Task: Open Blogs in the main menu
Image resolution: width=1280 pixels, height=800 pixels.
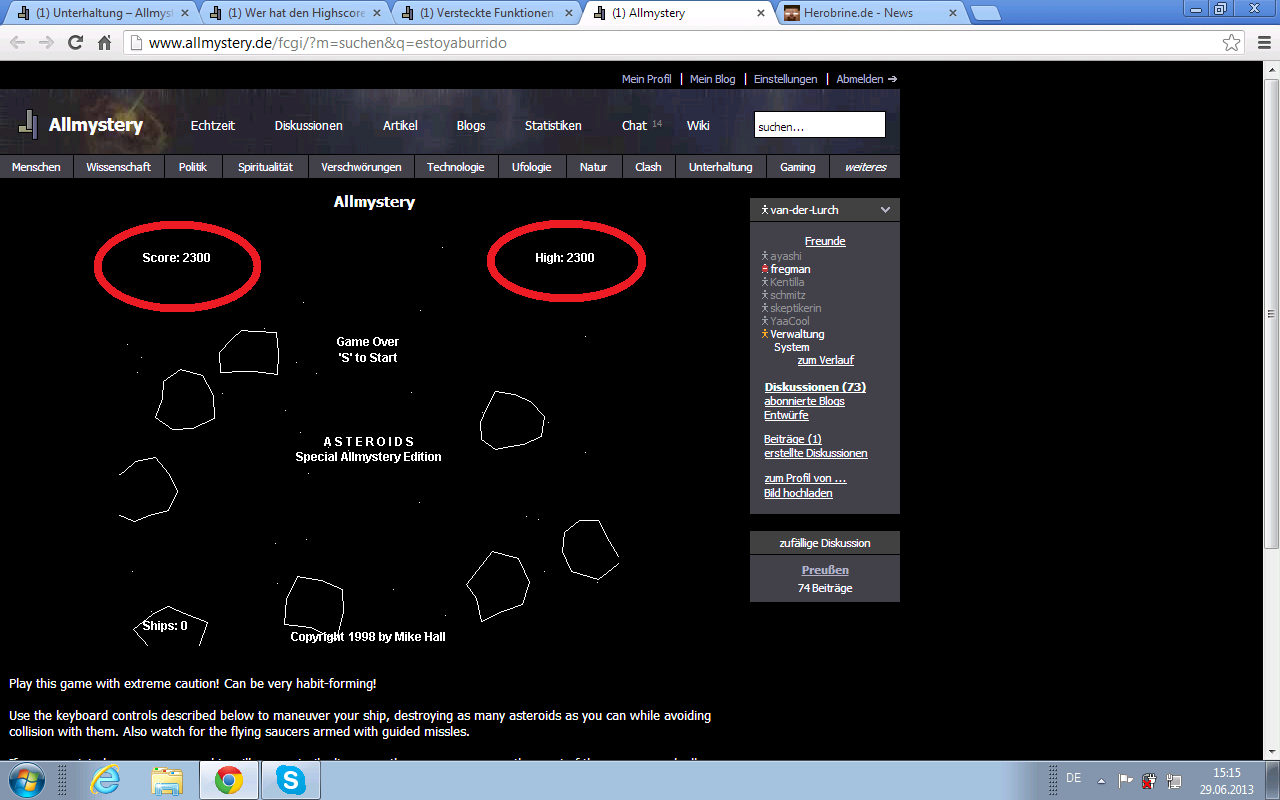Action: [x=471, y=126]
